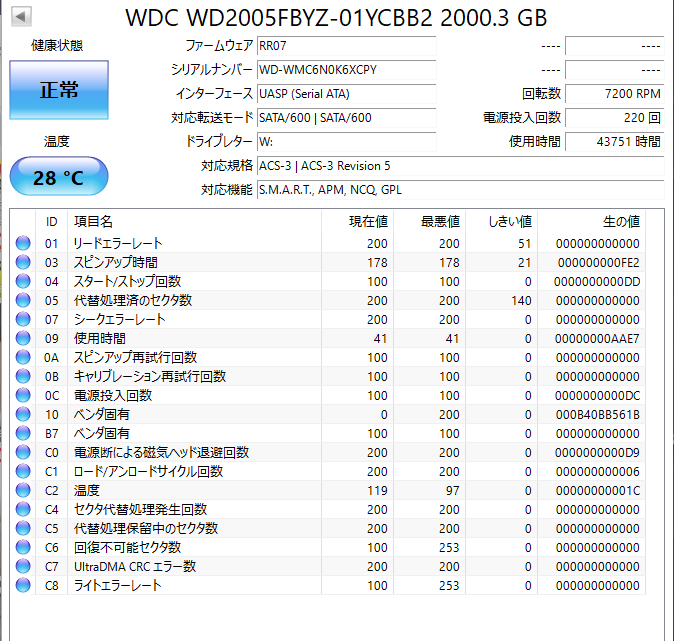Select the スピンアップ時間 attribute name
The height and width of the screenshot is (641, 674).
click(116, 262)
